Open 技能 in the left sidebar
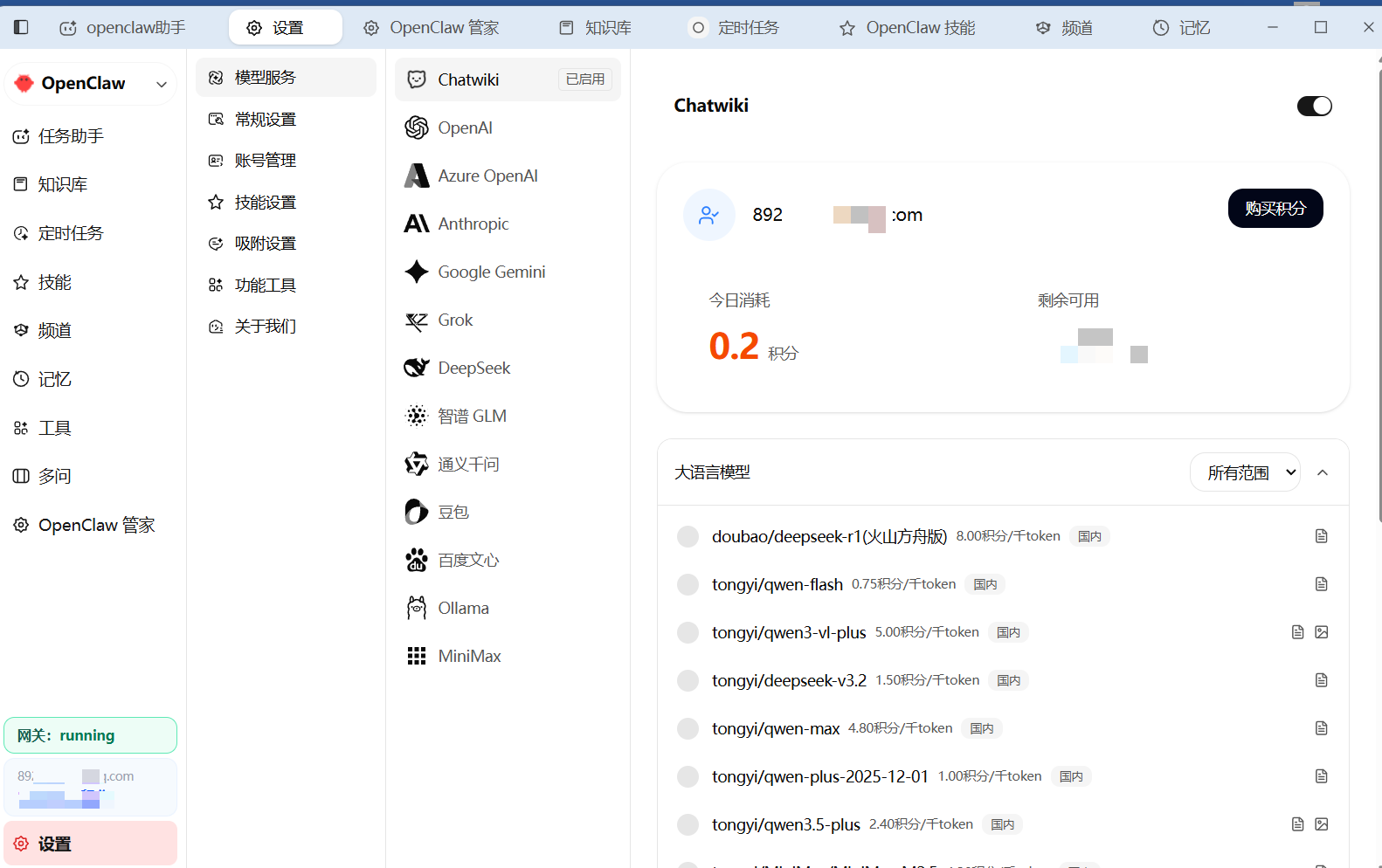The height and width of the screenshot is (868, 1382). [x=91, y=282]
